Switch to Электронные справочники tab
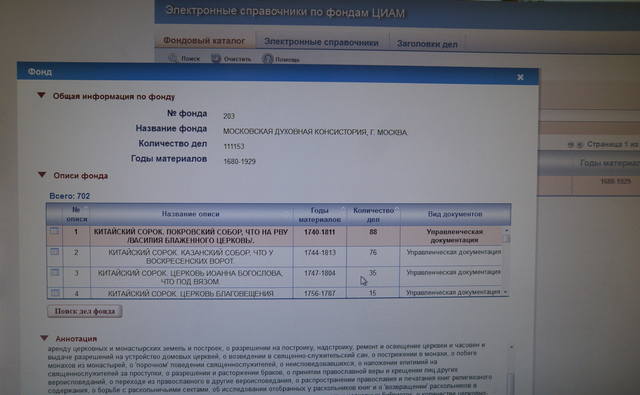The height and width of the screenshot is (395, 640). [321, 42]
